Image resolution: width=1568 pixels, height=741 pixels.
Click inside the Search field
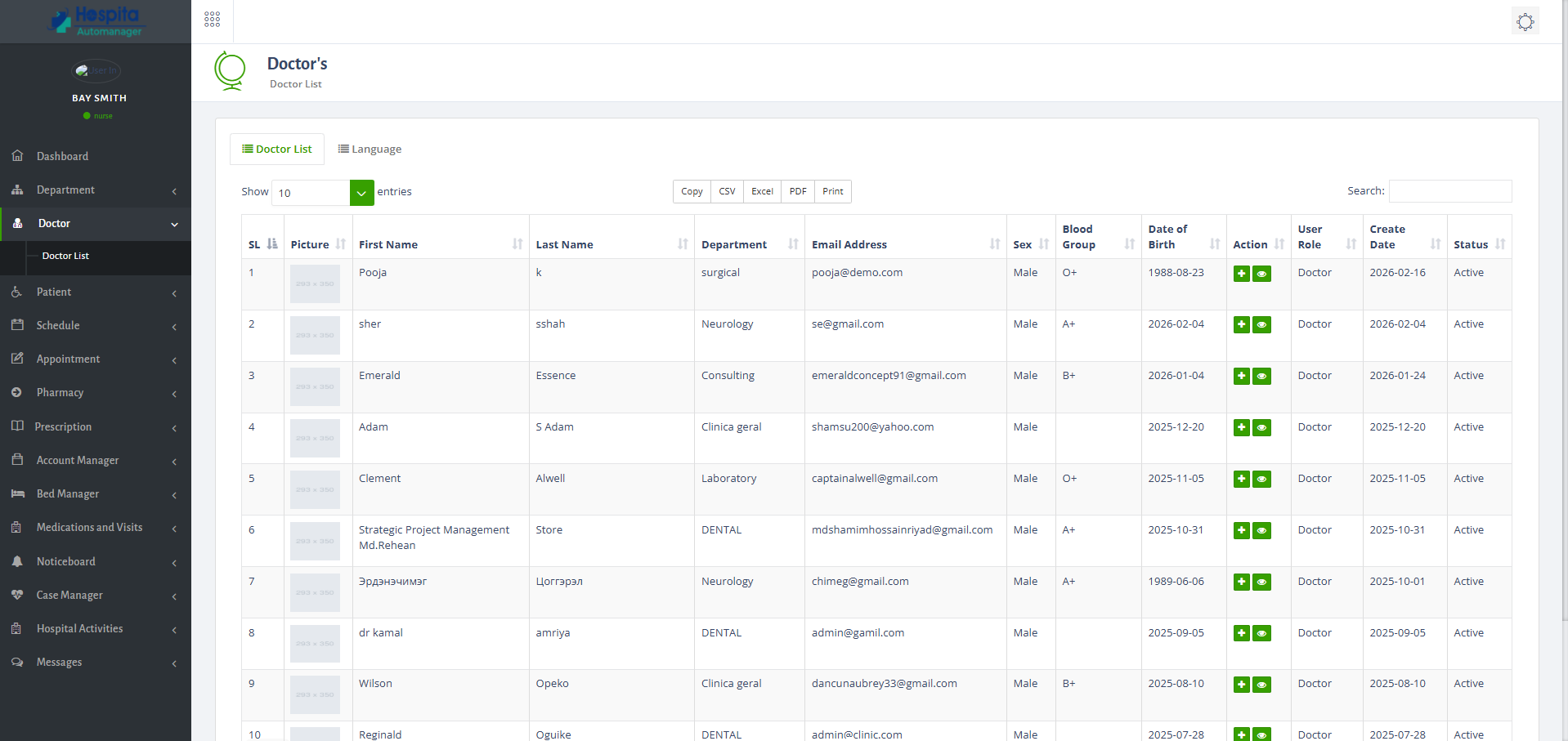[1449, 190]
